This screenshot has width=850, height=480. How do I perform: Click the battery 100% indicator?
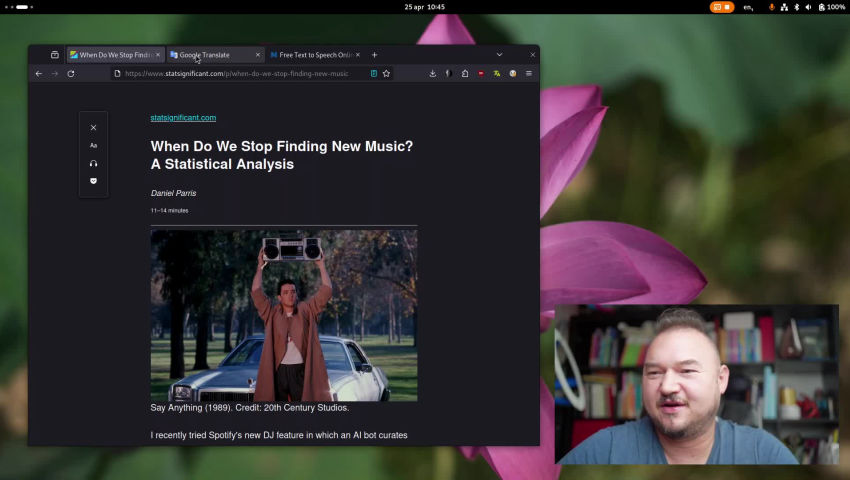(832, 7)
